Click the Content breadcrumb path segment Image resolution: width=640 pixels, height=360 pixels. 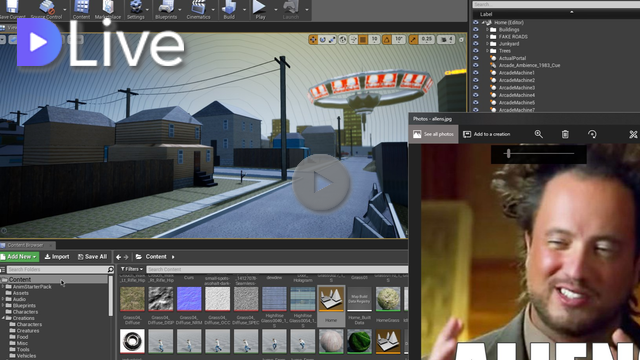pyautogui.click(x=156, y=257)
